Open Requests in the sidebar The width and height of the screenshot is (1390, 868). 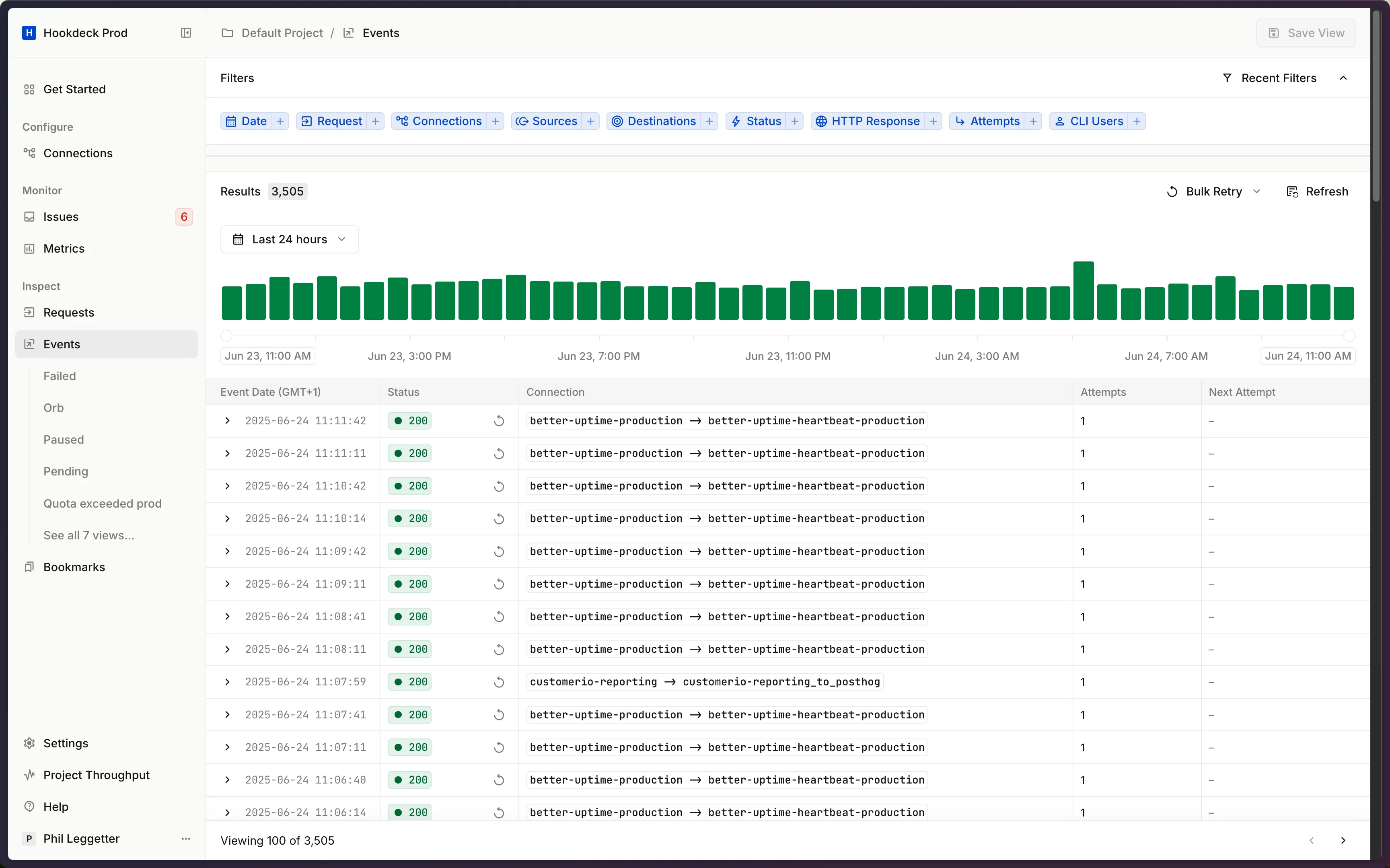coord(106,312)
